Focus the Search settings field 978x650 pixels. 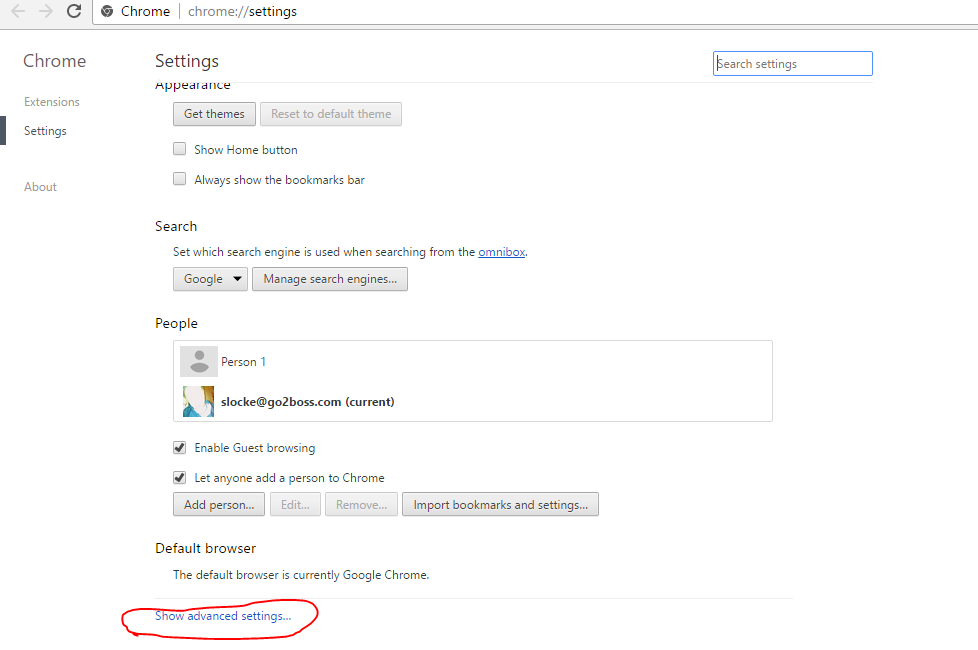click(x=793, y=64)
